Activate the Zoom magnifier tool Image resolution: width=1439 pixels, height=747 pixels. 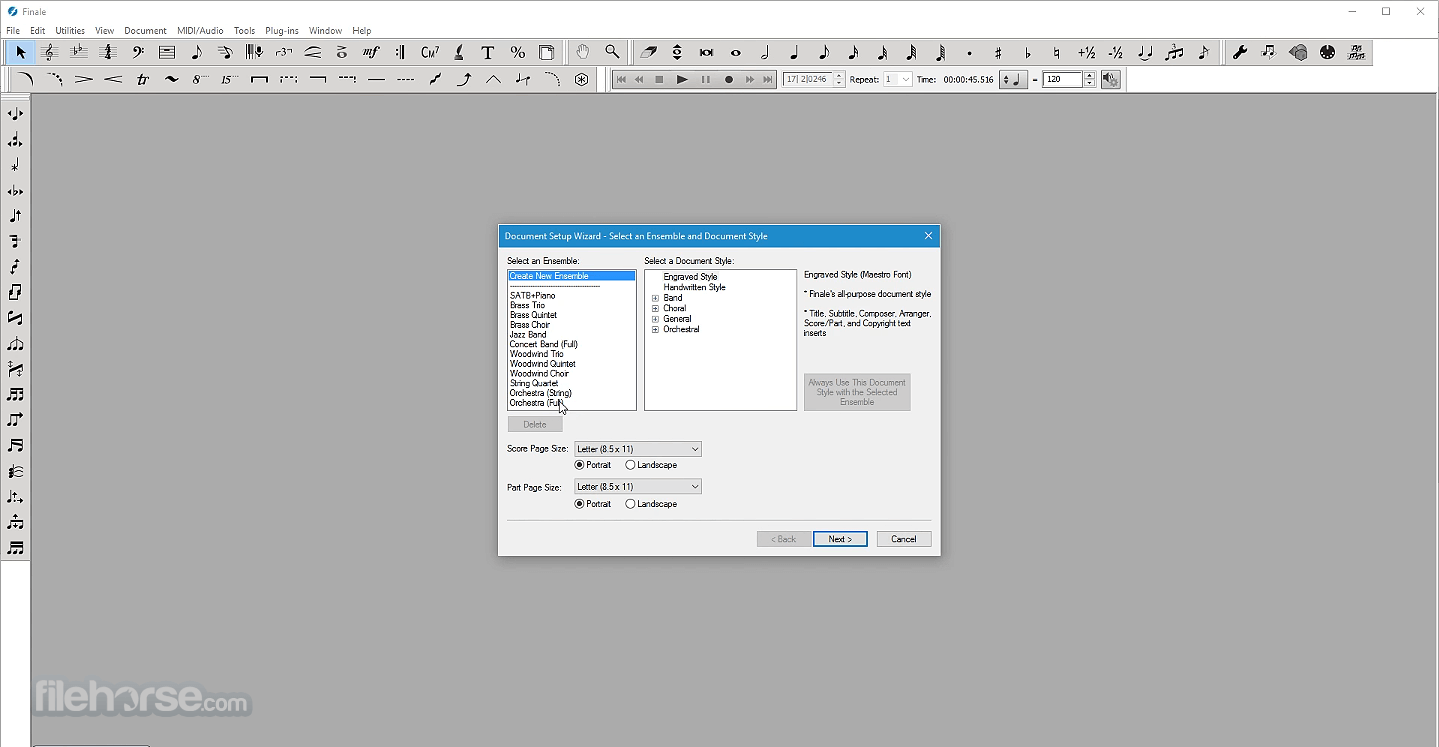[612, 52]
